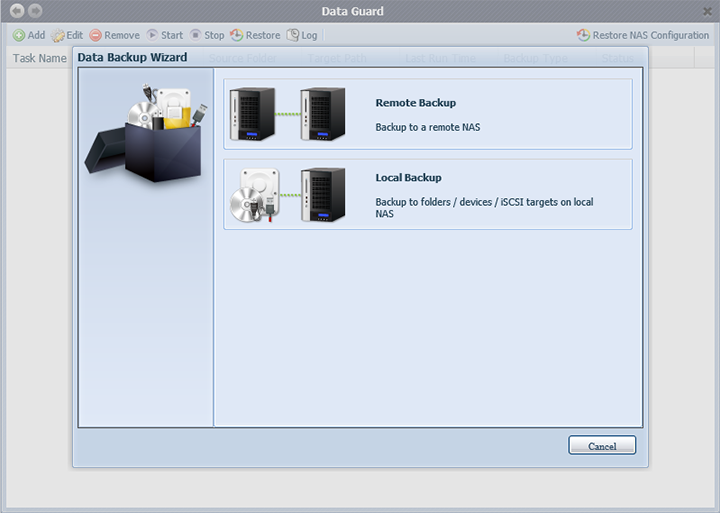Select the Remote Backup option
Image resolution: width=720 pixels, height=513 pixels.
tap(427, 114)
